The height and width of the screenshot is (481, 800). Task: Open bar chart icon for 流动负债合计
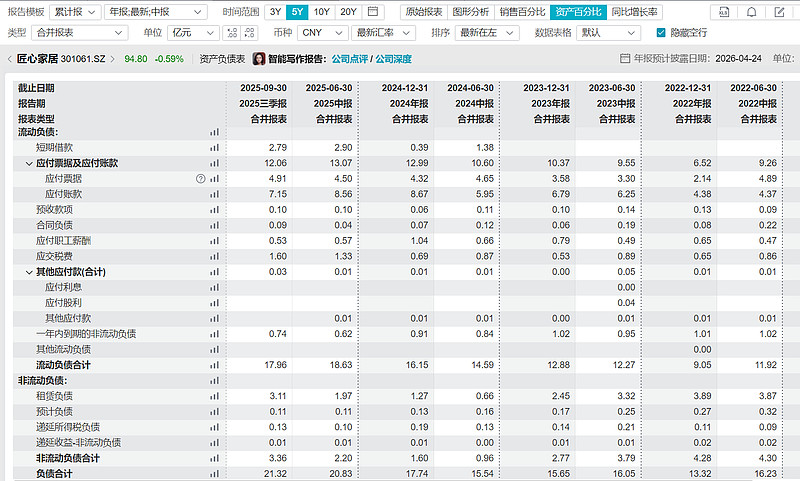pyautogui.click(x=214, y=365)
